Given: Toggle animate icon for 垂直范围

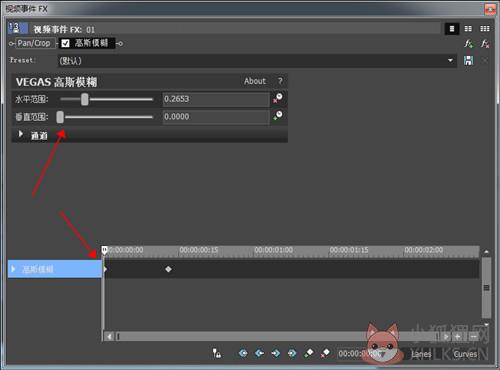Looking at the screenshot, I should pyautogui.click(x=278, y=116).
